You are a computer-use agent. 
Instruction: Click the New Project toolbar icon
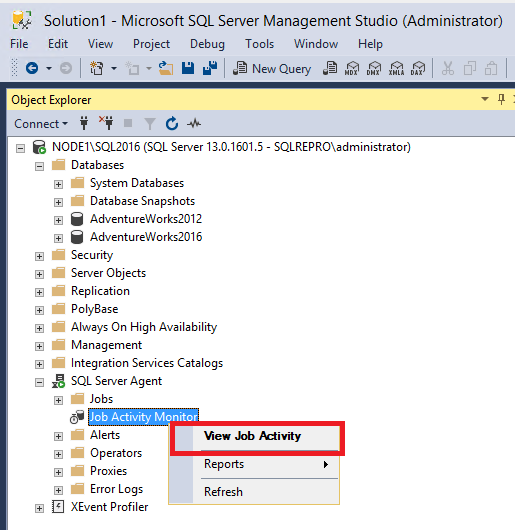click(96, 68)
